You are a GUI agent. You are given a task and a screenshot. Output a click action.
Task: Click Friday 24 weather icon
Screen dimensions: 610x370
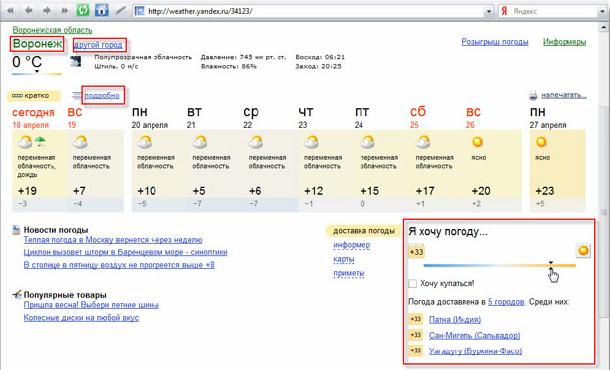(367, 142)
